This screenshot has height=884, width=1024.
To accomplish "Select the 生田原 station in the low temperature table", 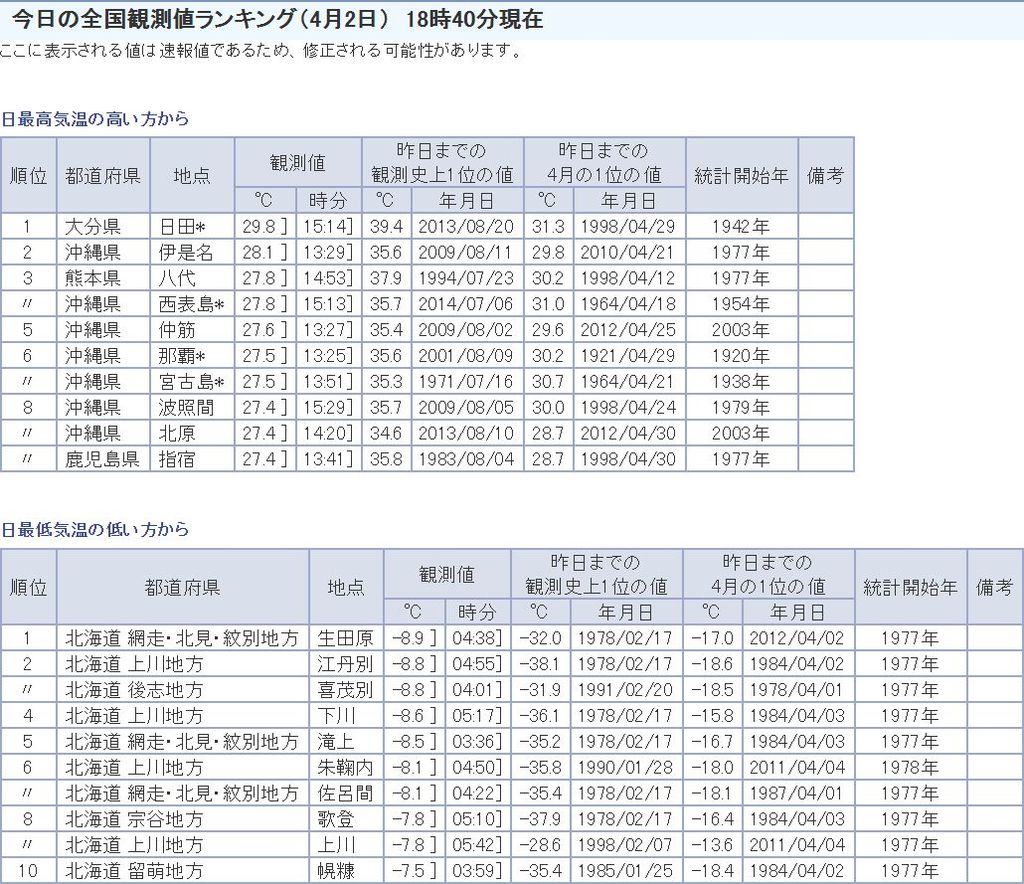I will tap(345, 638).
